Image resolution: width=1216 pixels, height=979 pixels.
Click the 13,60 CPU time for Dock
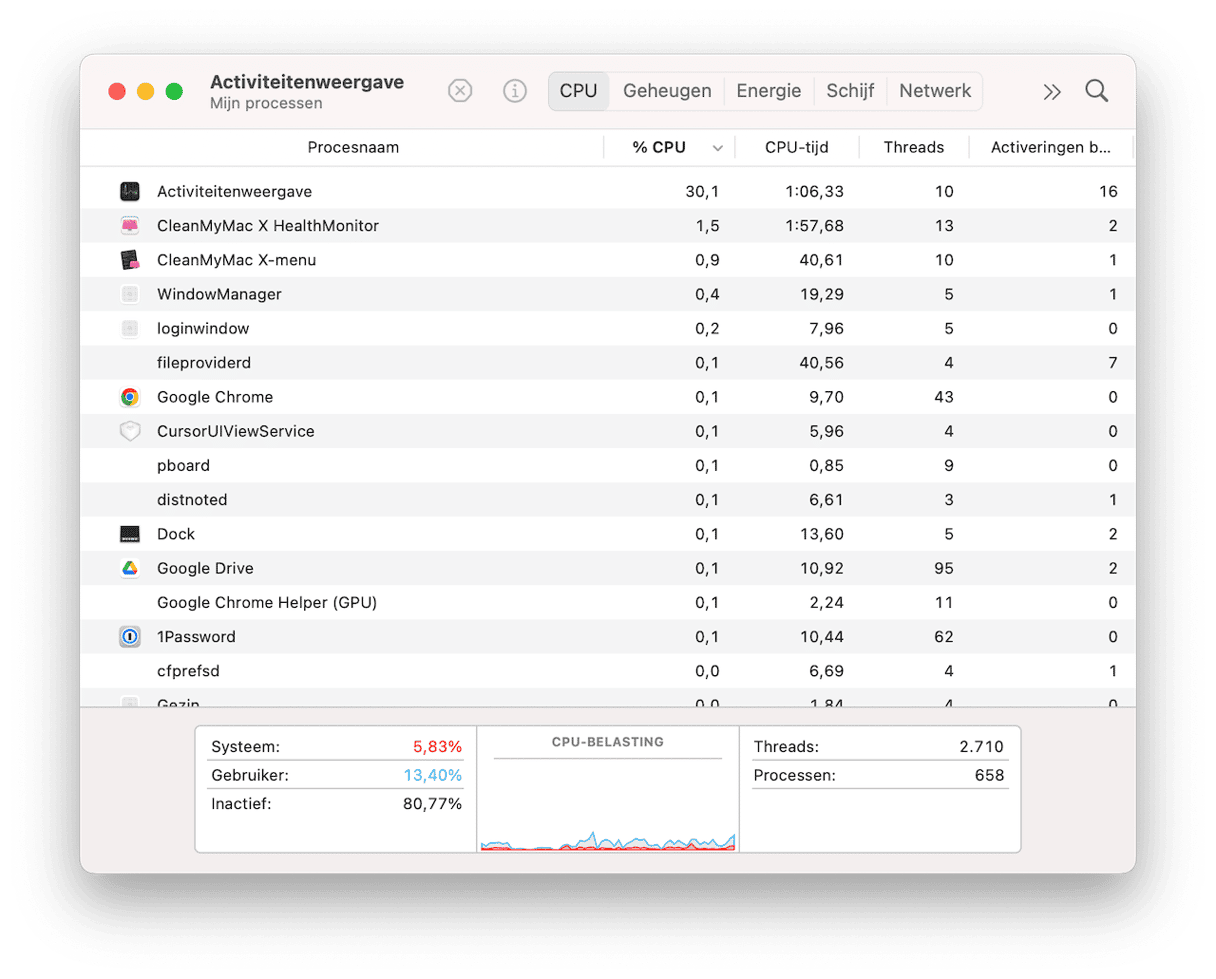click(x=822, y=534)
